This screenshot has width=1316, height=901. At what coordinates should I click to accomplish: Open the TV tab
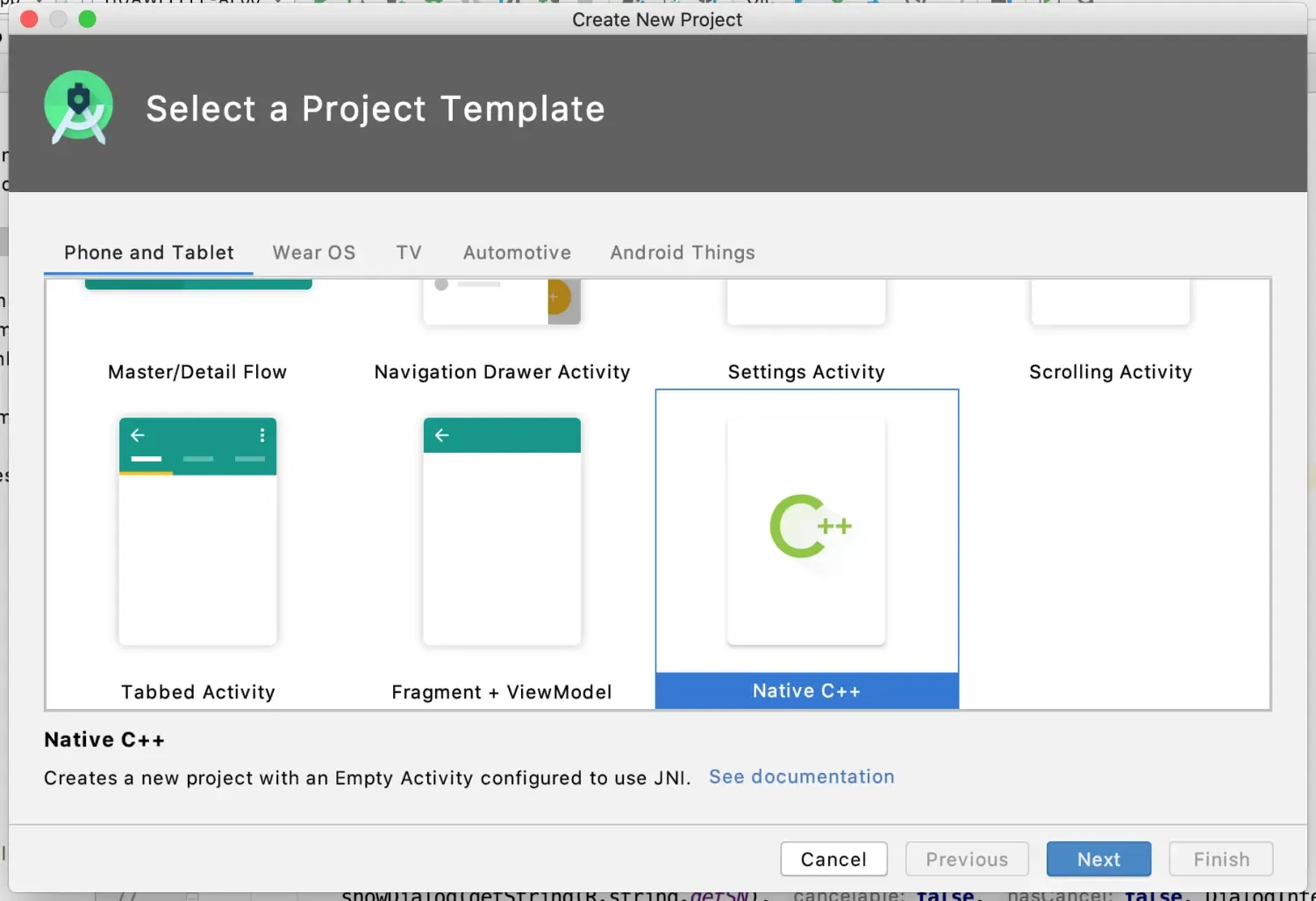409,253
